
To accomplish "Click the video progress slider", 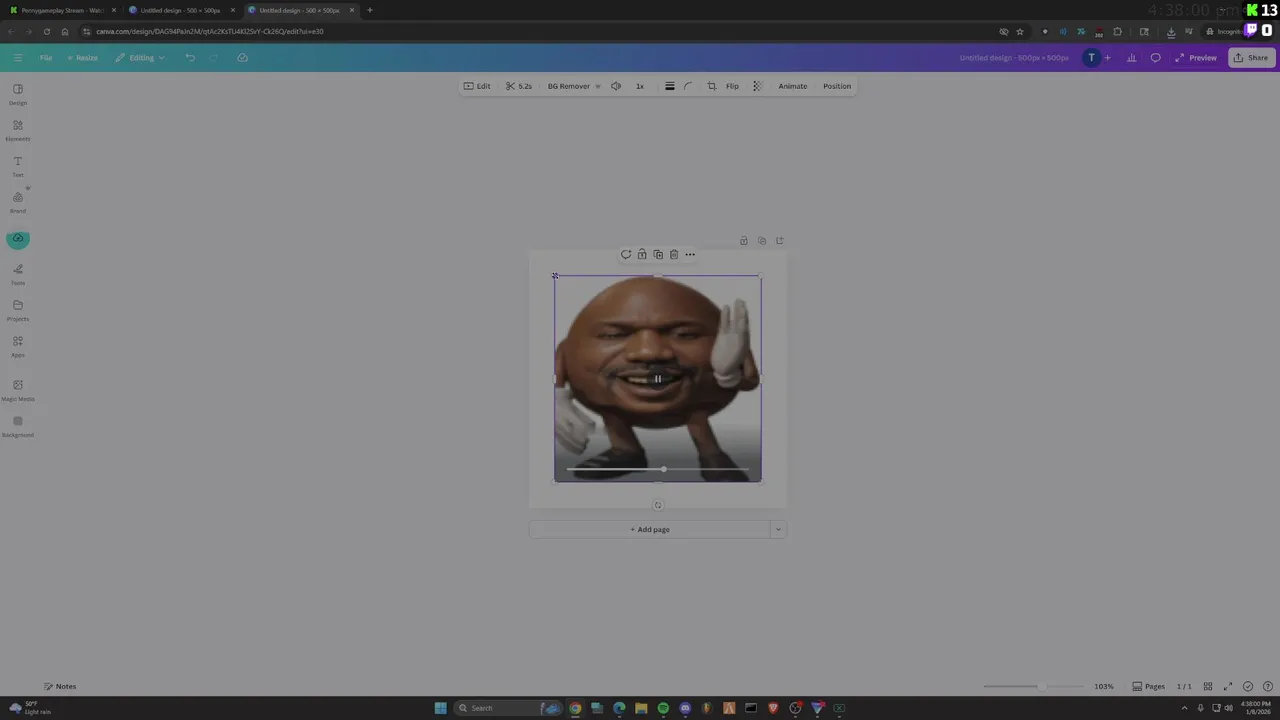I will (x=658, y=469).
